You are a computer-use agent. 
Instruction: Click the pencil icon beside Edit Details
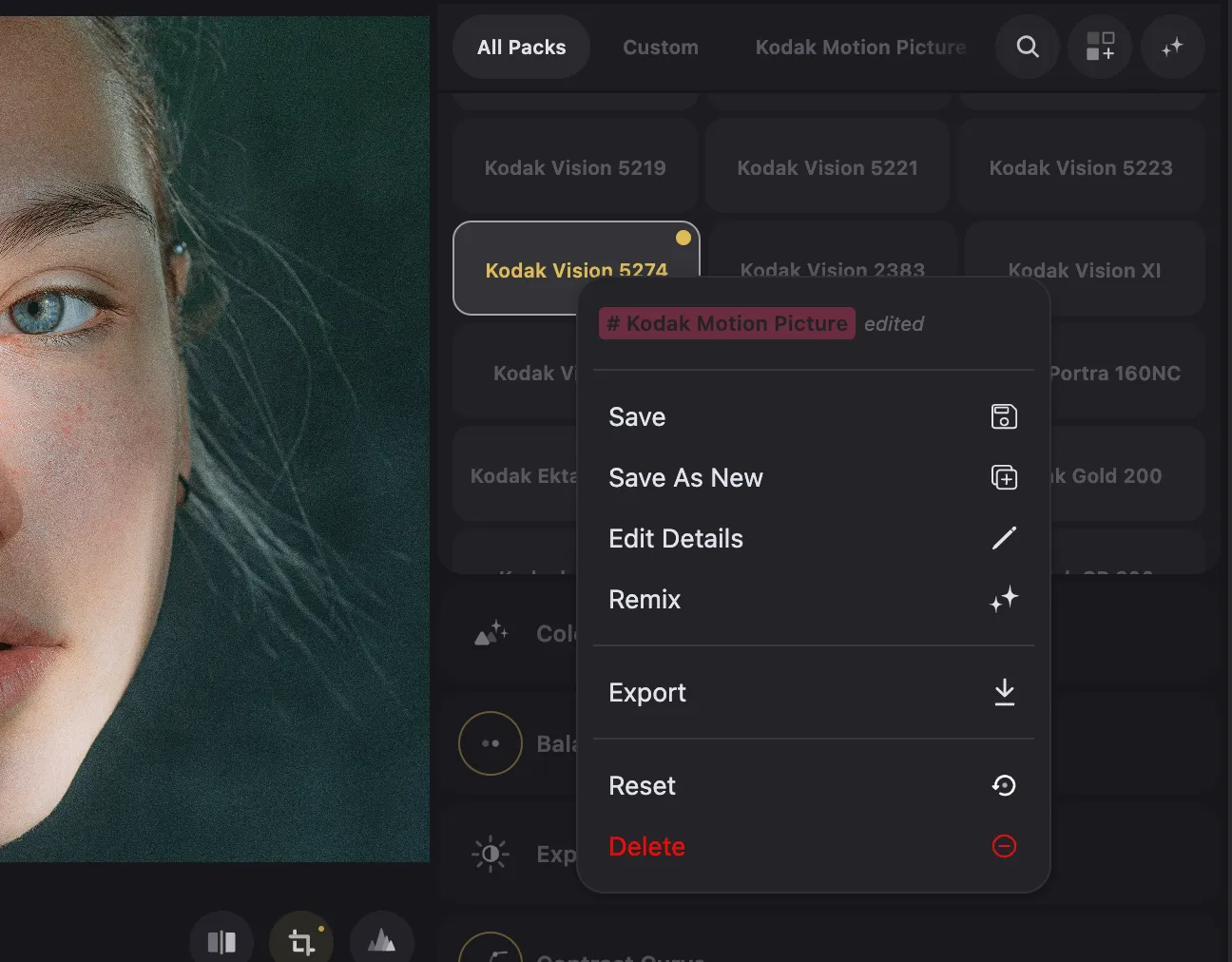coord(1004,538)
